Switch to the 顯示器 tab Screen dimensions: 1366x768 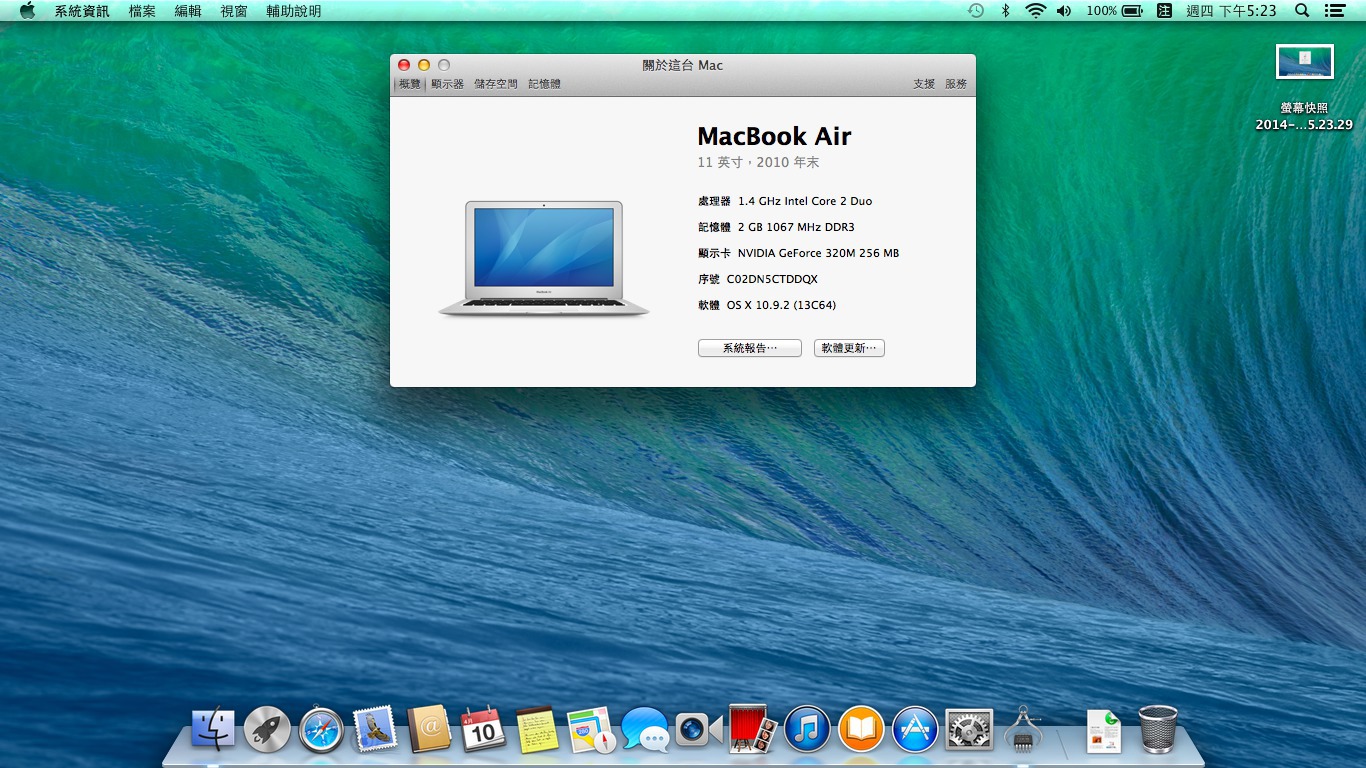coord(448,84)
